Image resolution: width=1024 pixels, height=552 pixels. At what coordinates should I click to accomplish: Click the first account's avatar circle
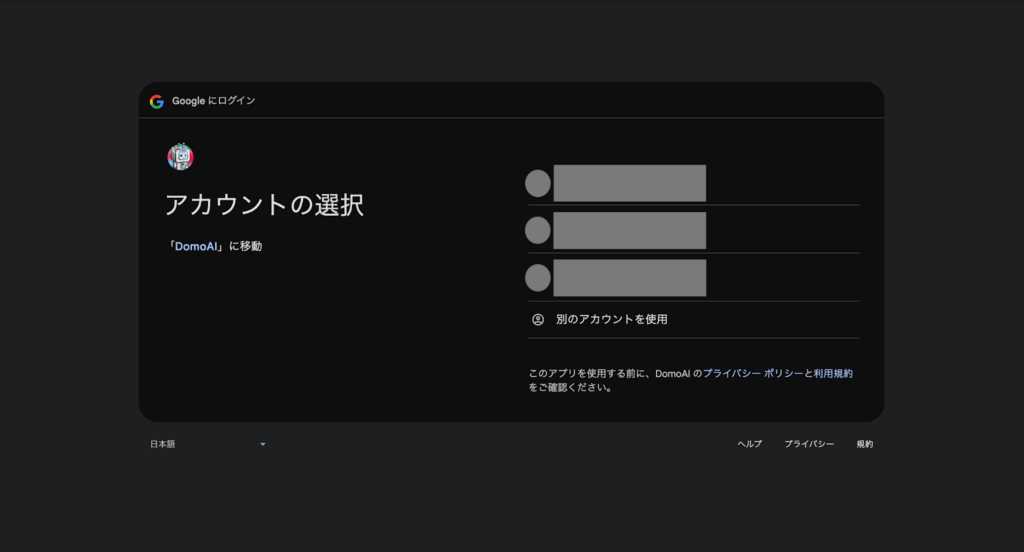pos(538,183)
